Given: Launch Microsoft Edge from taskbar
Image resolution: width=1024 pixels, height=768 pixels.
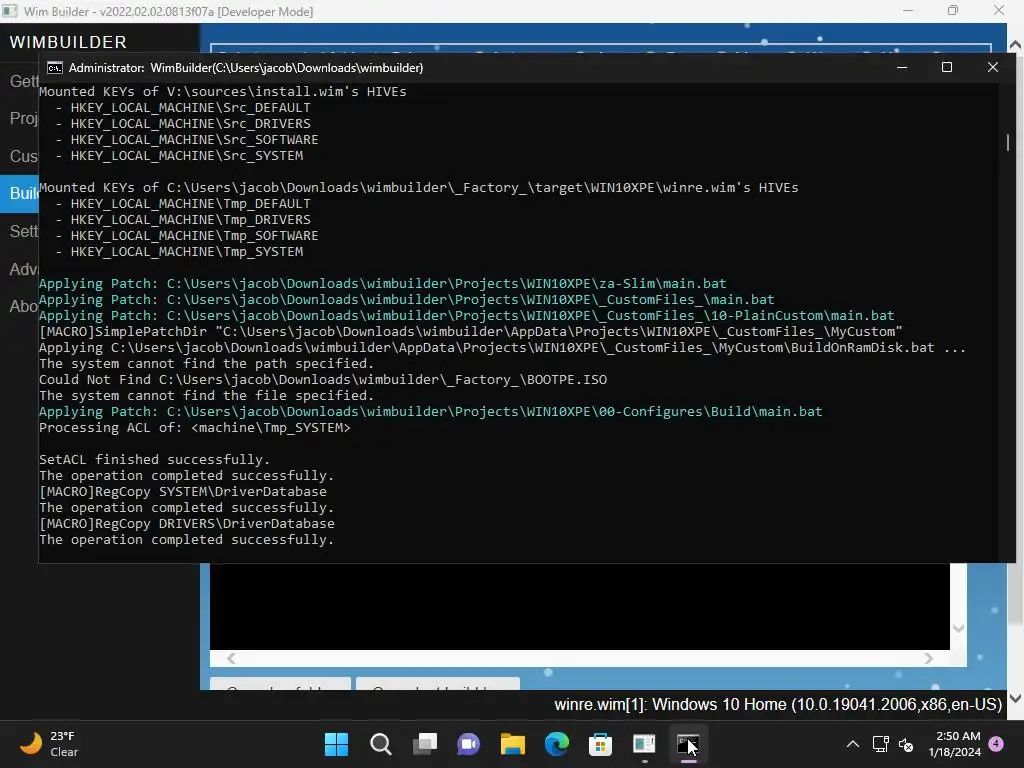Looking at the screenshot, I should [556, 744].
